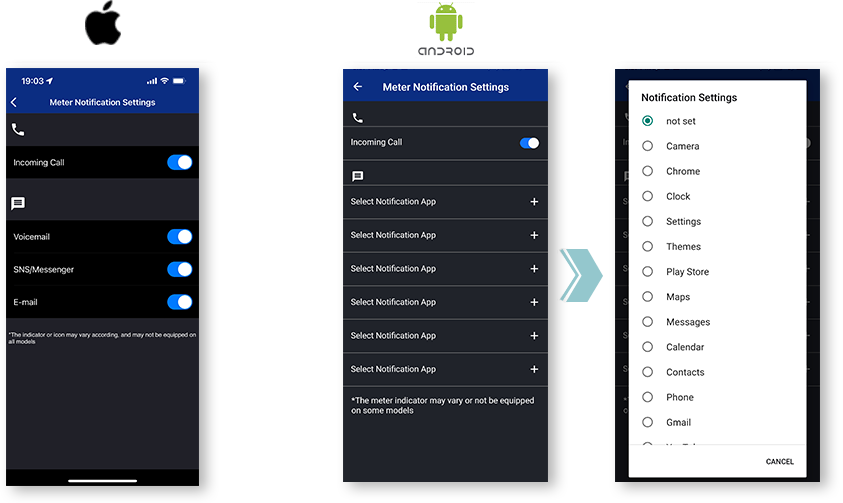Switch off the E-mail toggle
The height and width of the screenshot is (503, 843).
pos(179,302)
